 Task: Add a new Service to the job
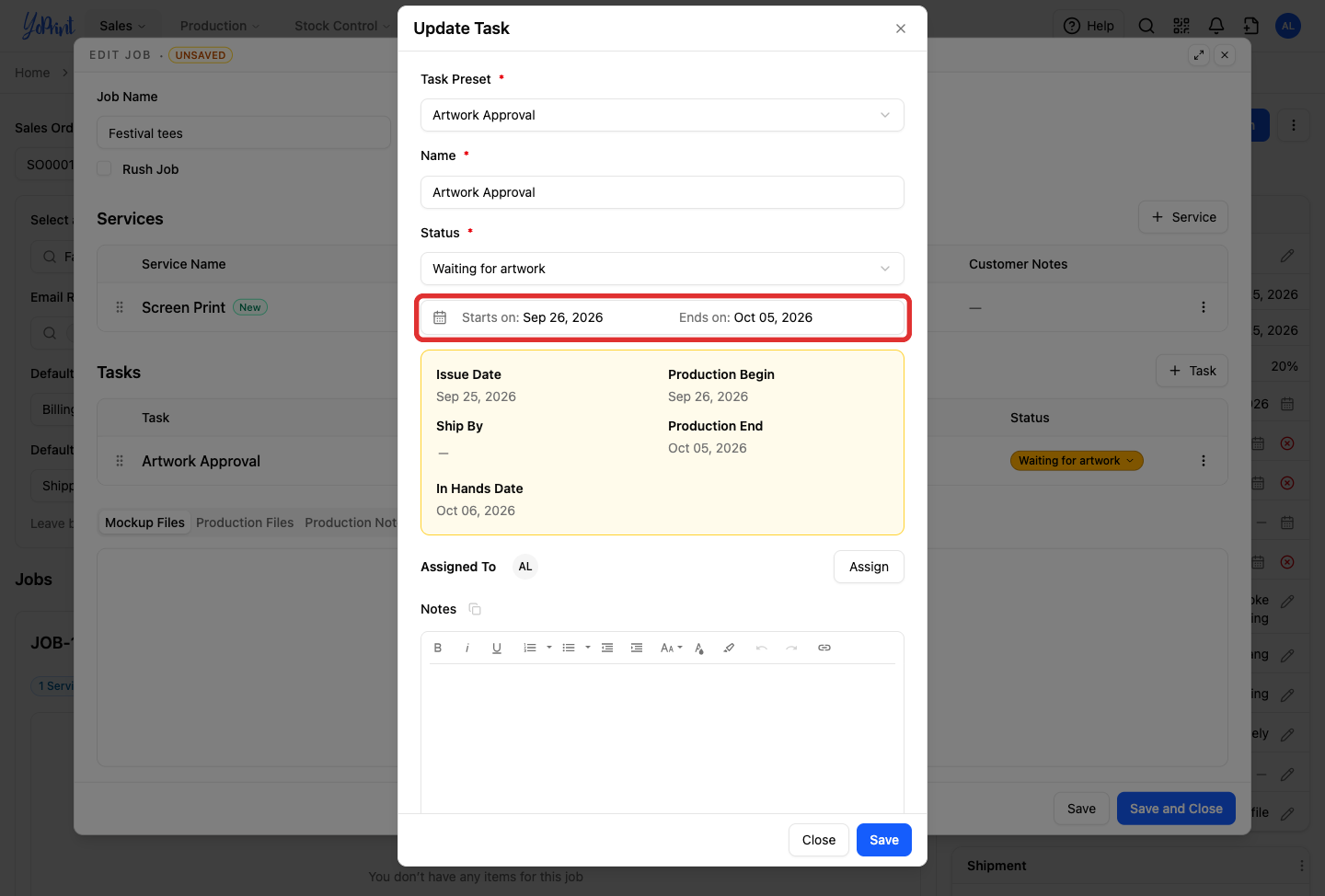click(1183, 217)
